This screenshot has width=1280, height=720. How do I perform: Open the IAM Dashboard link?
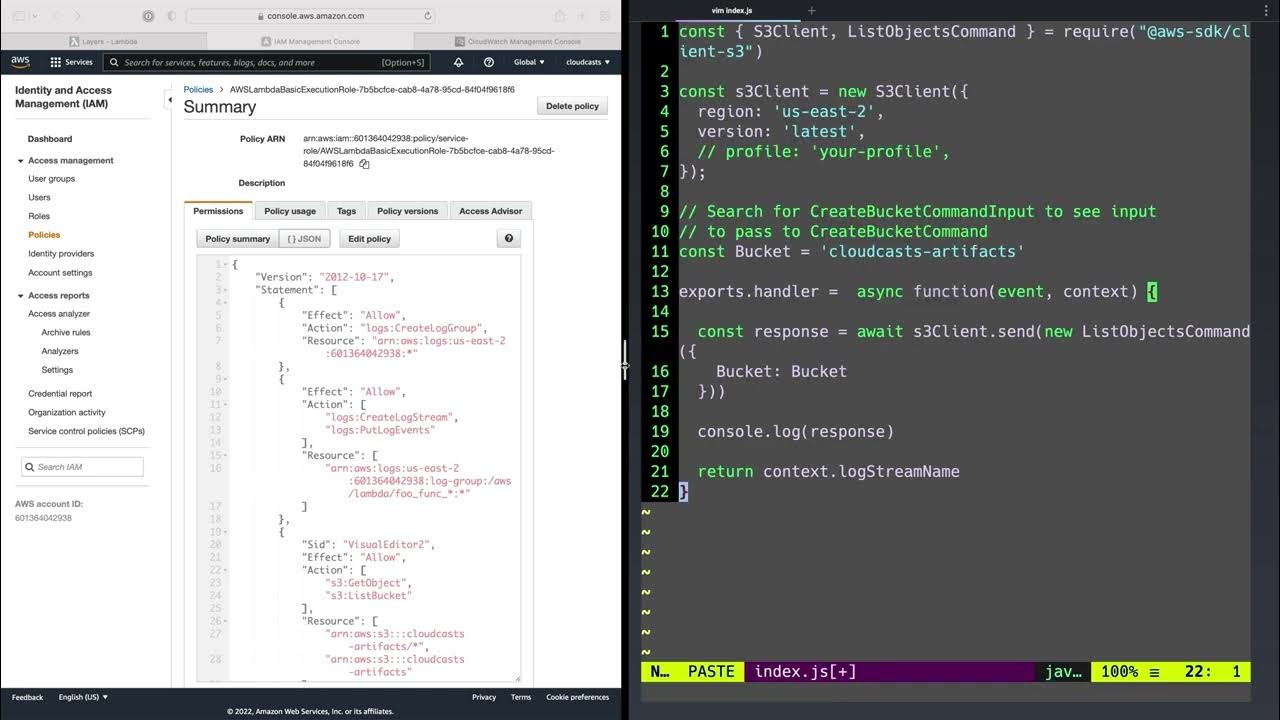pyautogui.click(x=50, y=139)
